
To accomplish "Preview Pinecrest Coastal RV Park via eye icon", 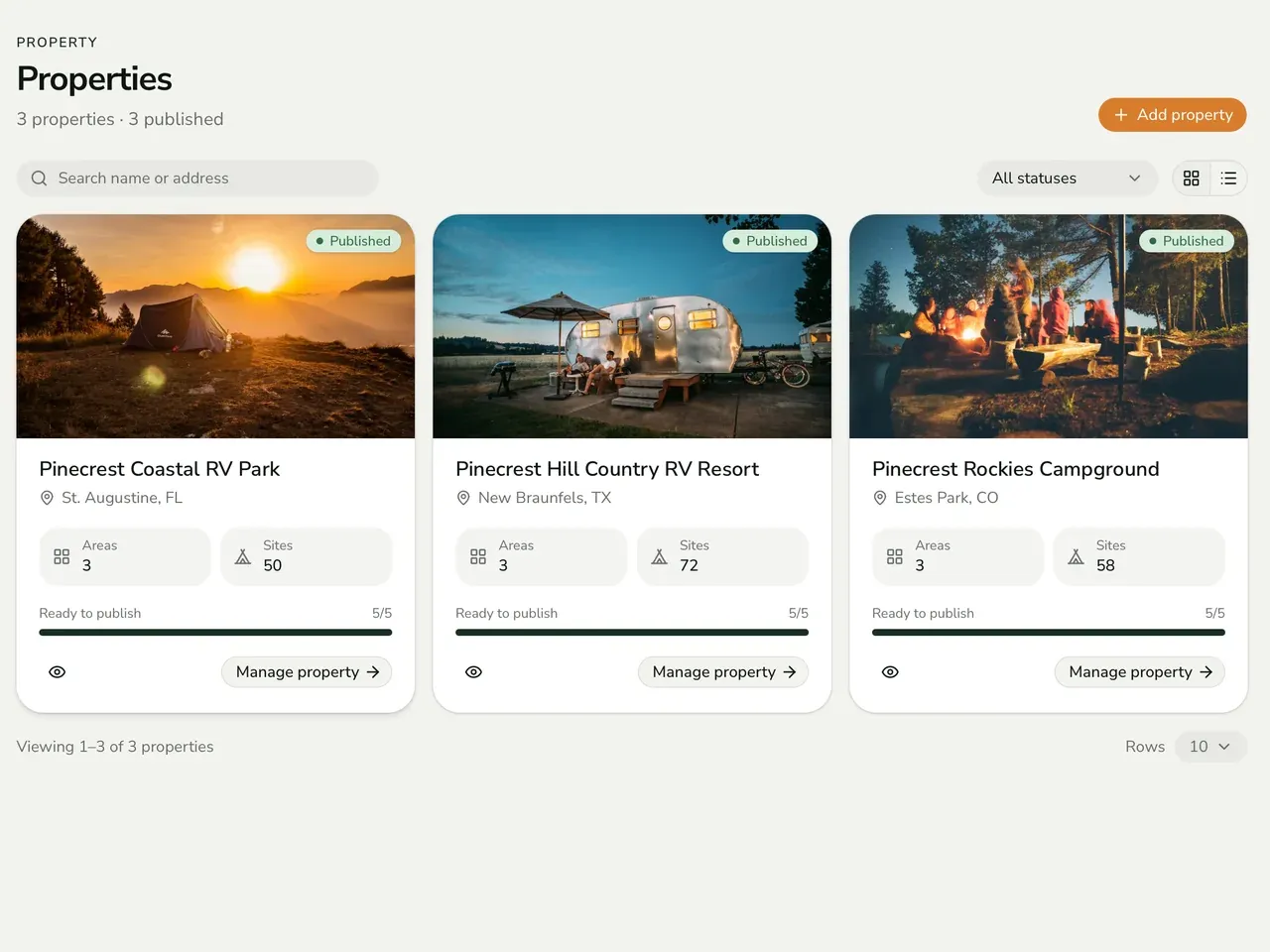I will (58, 672).
